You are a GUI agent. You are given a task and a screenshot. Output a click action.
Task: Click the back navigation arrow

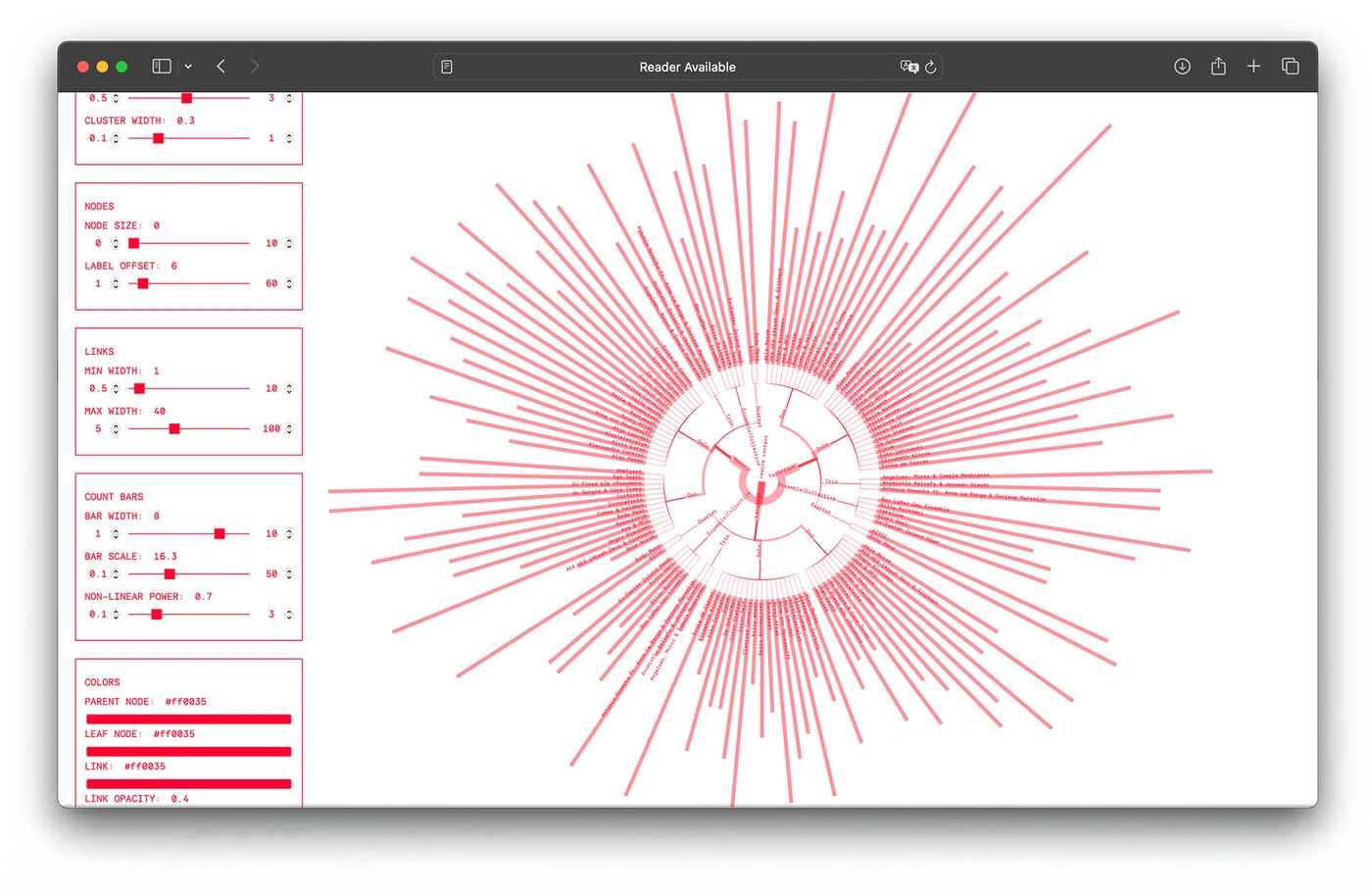click(220, 66)
